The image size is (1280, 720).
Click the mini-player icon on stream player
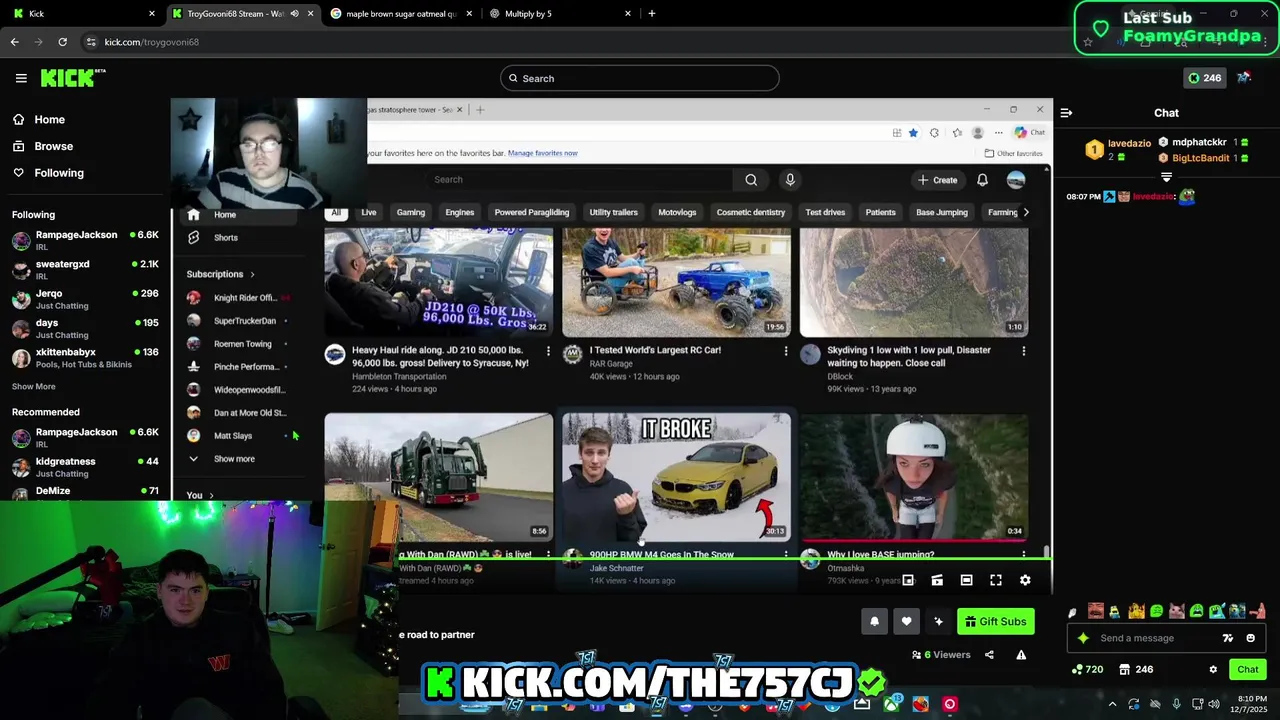pos(908,580)
